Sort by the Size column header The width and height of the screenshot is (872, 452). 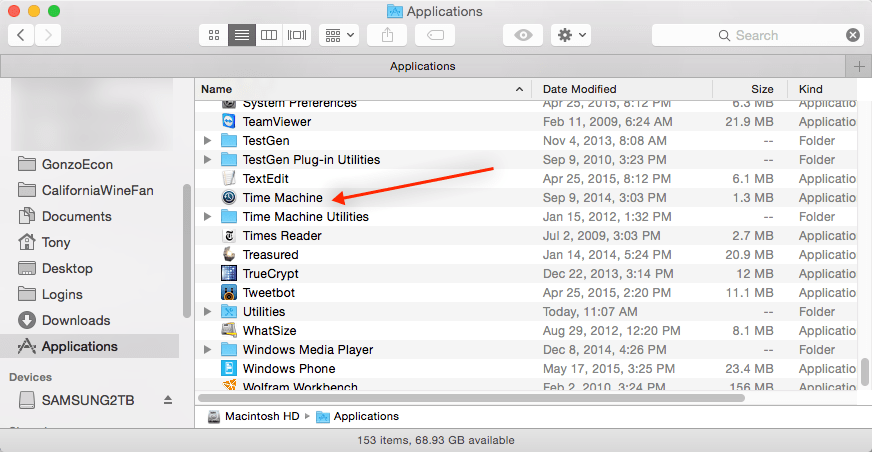click(x=750, y=89)
